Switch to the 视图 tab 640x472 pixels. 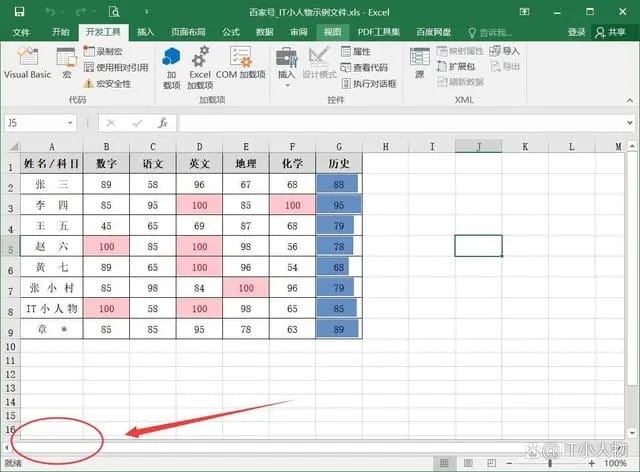[332, 32]
